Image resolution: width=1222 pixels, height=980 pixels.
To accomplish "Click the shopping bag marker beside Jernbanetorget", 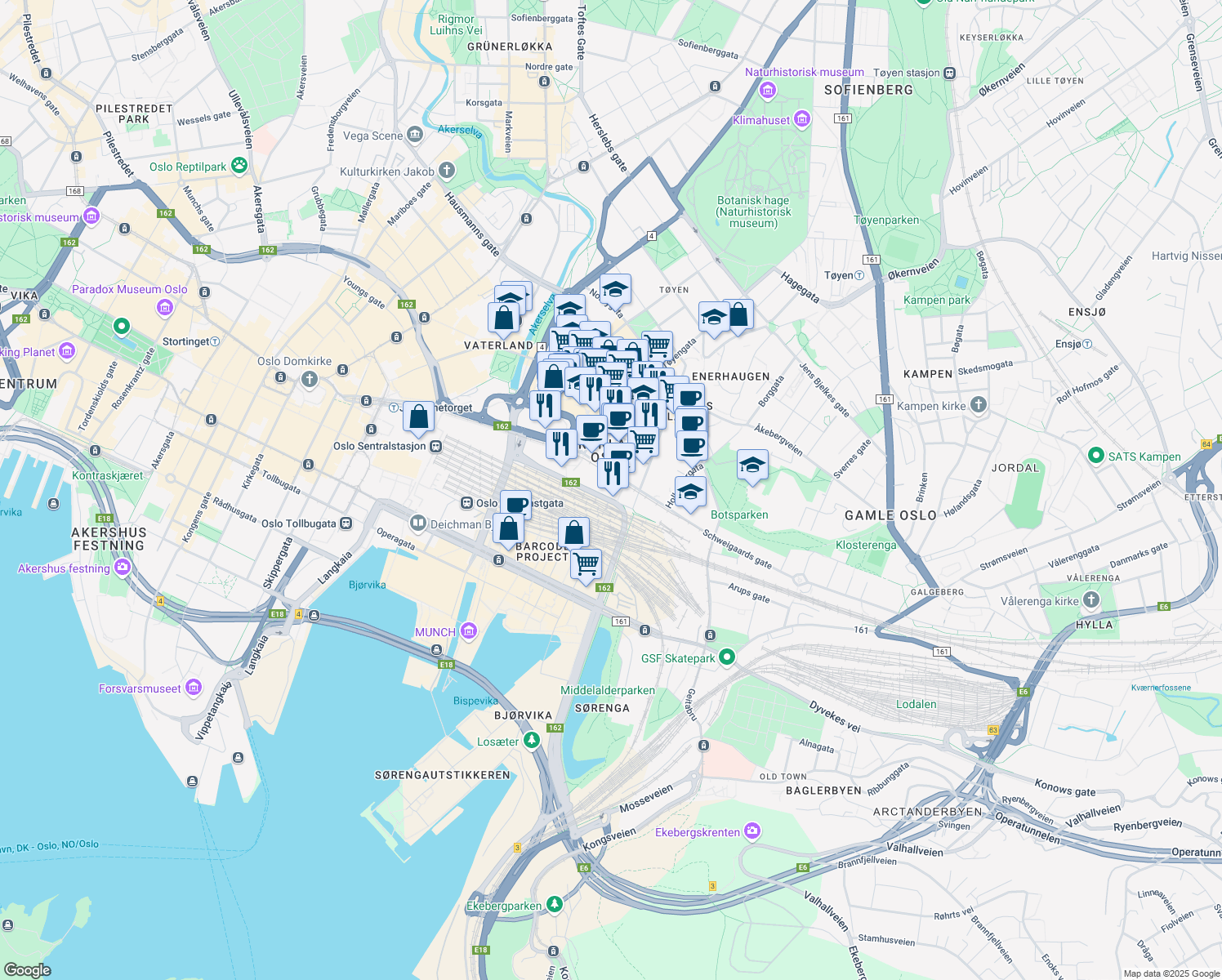I will coord(418,418).
